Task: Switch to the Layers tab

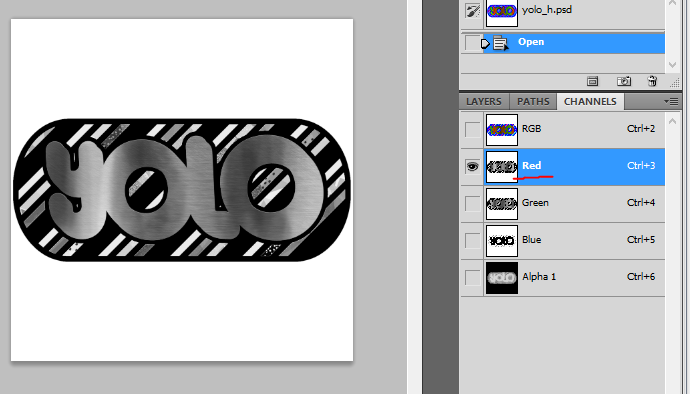Action: pyautogui.click(x=484, y=102)
